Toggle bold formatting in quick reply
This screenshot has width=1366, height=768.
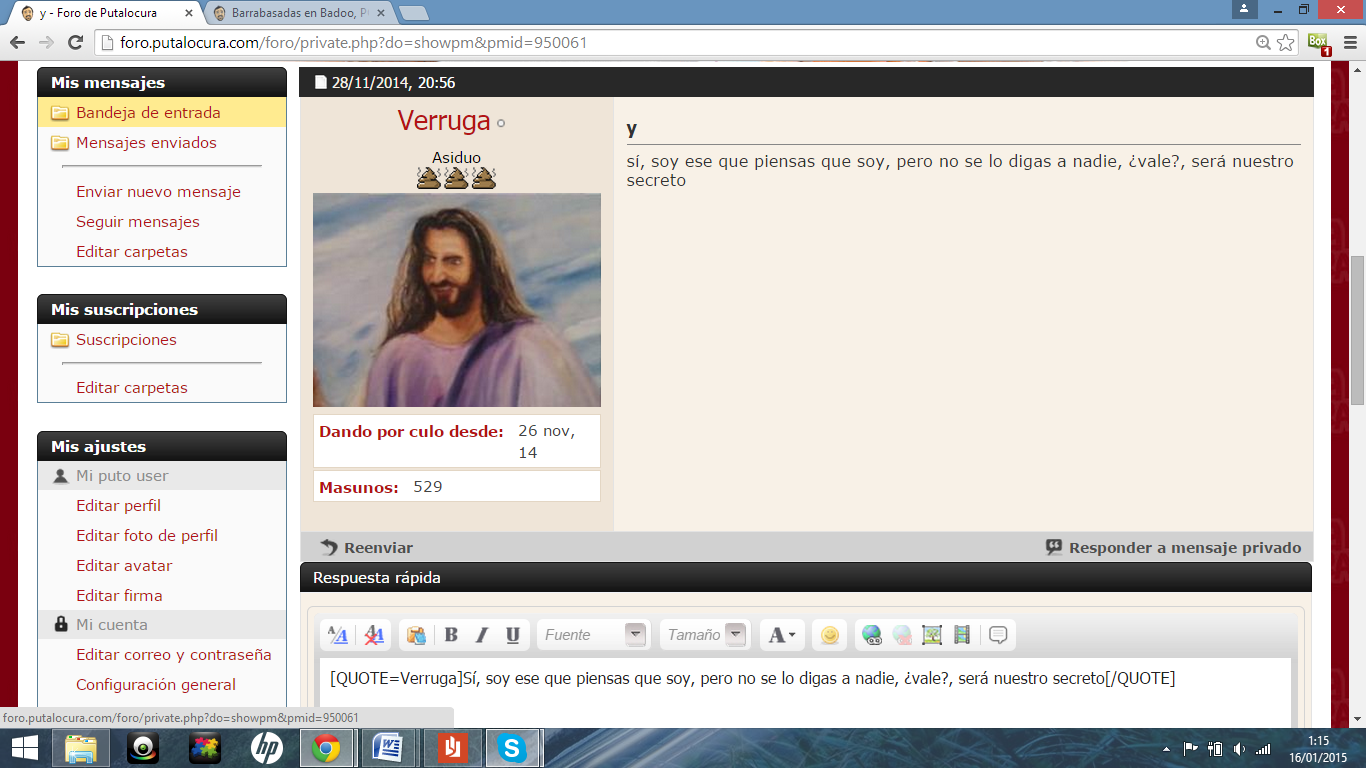point(451,635)
